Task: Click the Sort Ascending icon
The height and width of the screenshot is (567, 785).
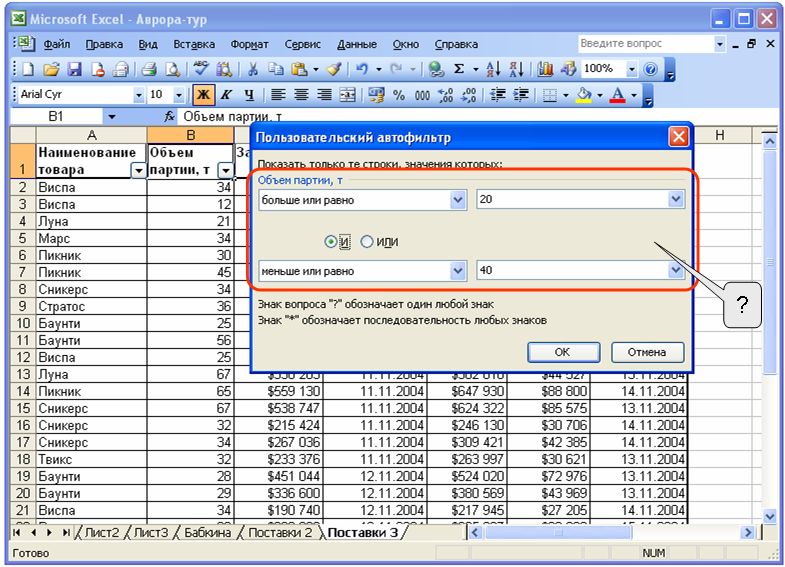Action: 494,69
